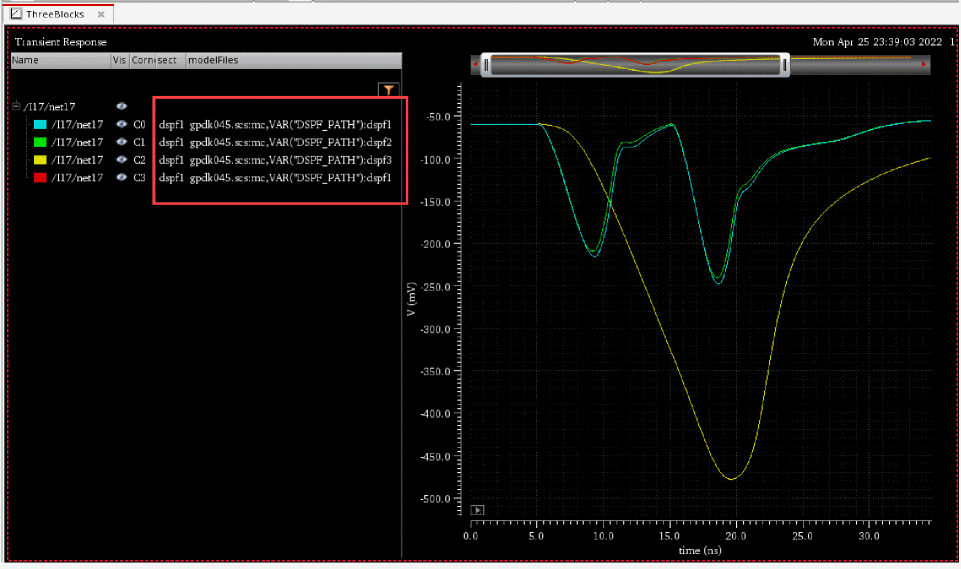Collapse the /I17/net17 tree group
961x569 pixels.
16,106
